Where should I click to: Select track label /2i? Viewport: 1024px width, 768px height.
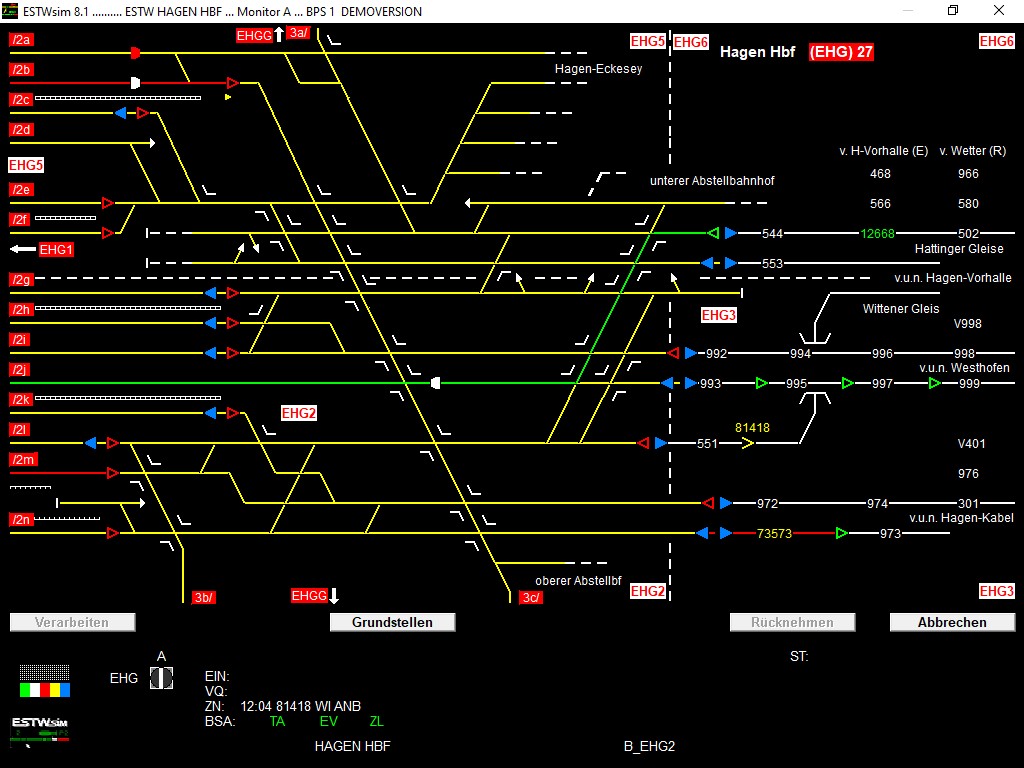point(20,340)
